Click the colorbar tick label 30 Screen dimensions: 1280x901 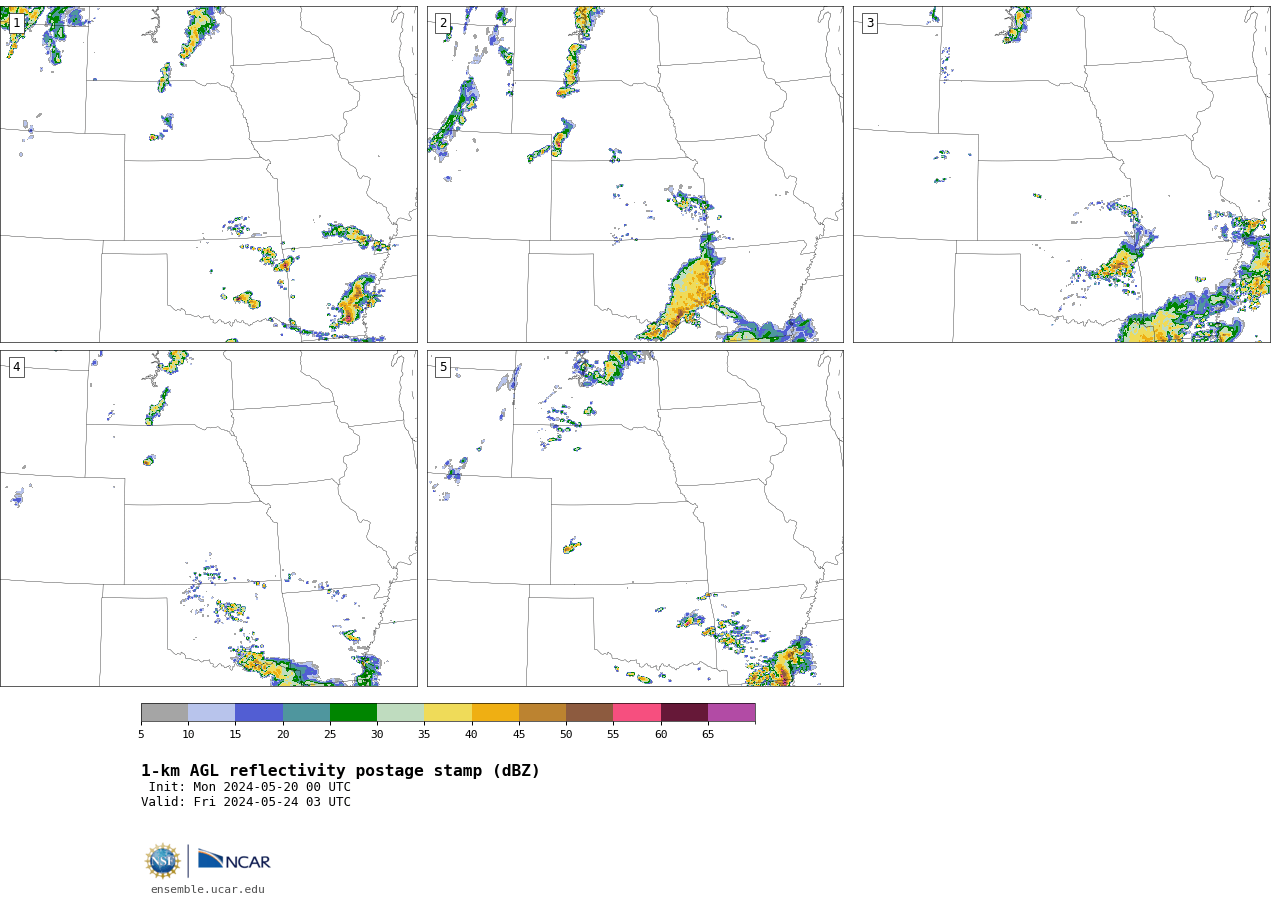[x=377, y=735]
